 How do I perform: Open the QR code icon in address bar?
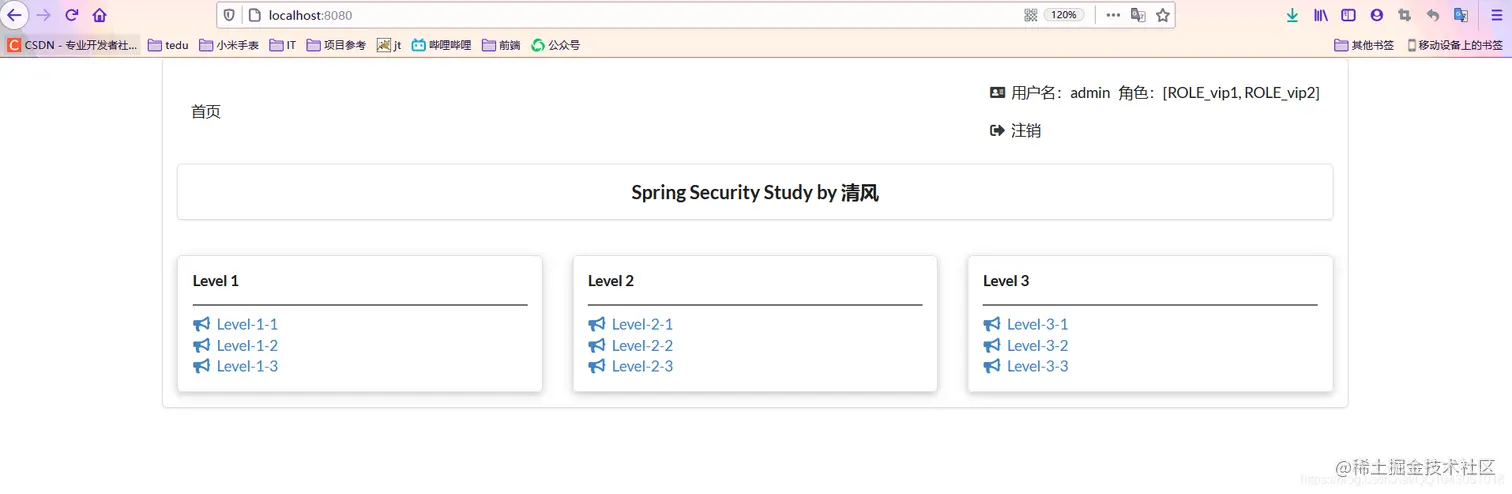(x=1031, y=15)
